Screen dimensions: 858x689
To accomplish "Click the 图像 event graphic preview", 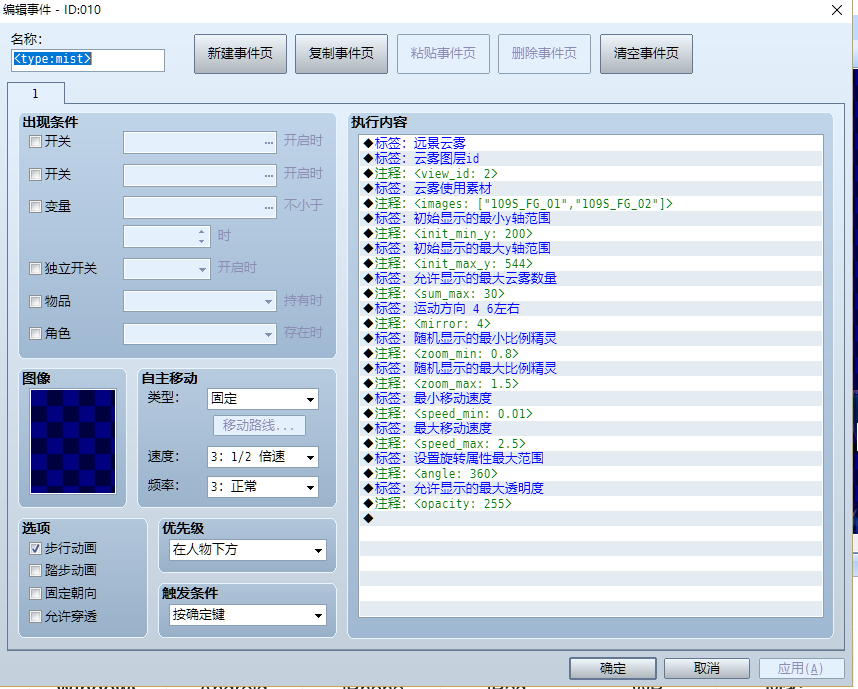I will [73, 441].
